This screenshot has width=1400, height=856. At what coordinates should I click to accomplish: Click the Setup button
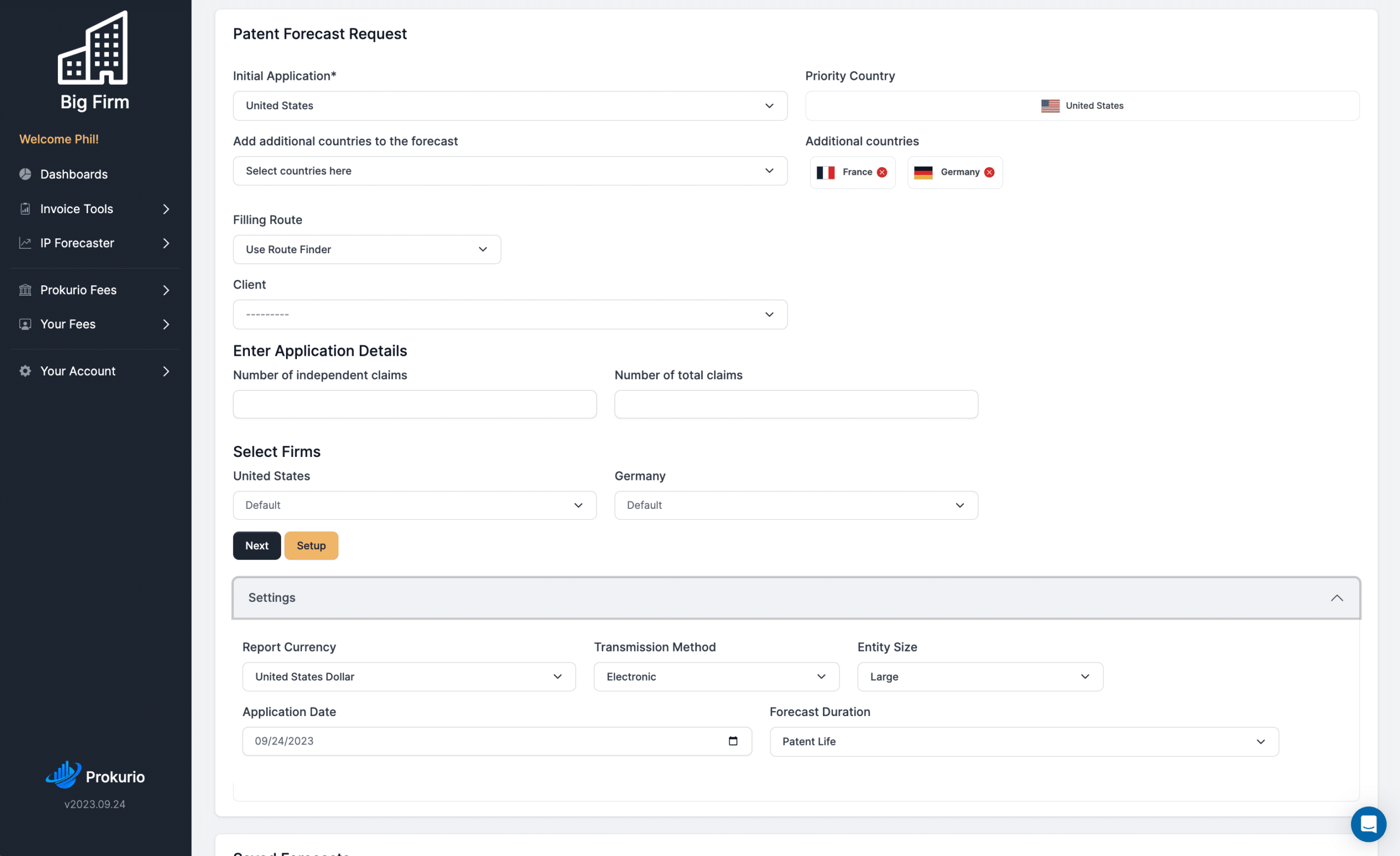click(x=311, y=546)
